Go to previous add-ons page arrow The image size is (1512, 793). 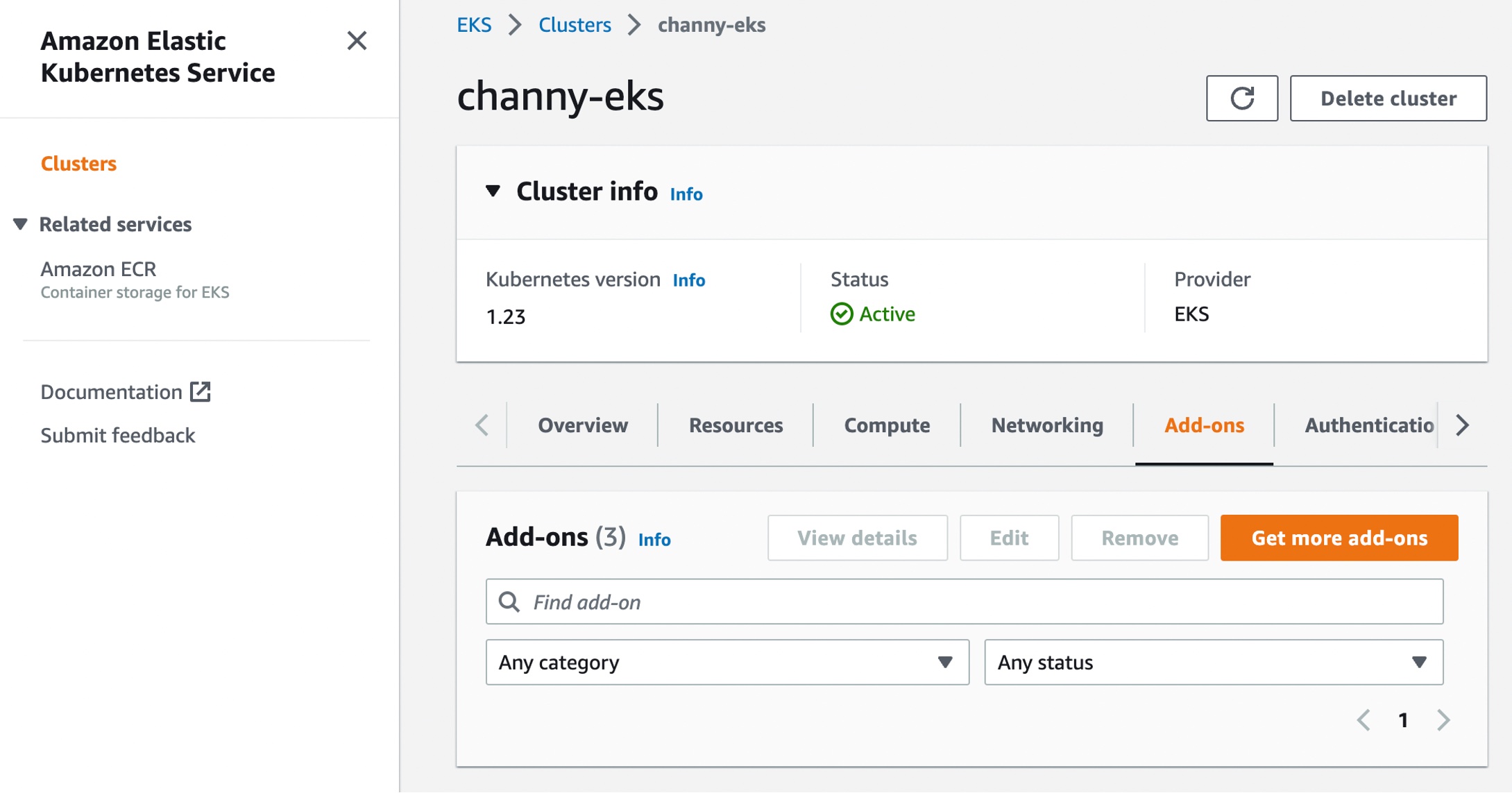pos(1364,720)
